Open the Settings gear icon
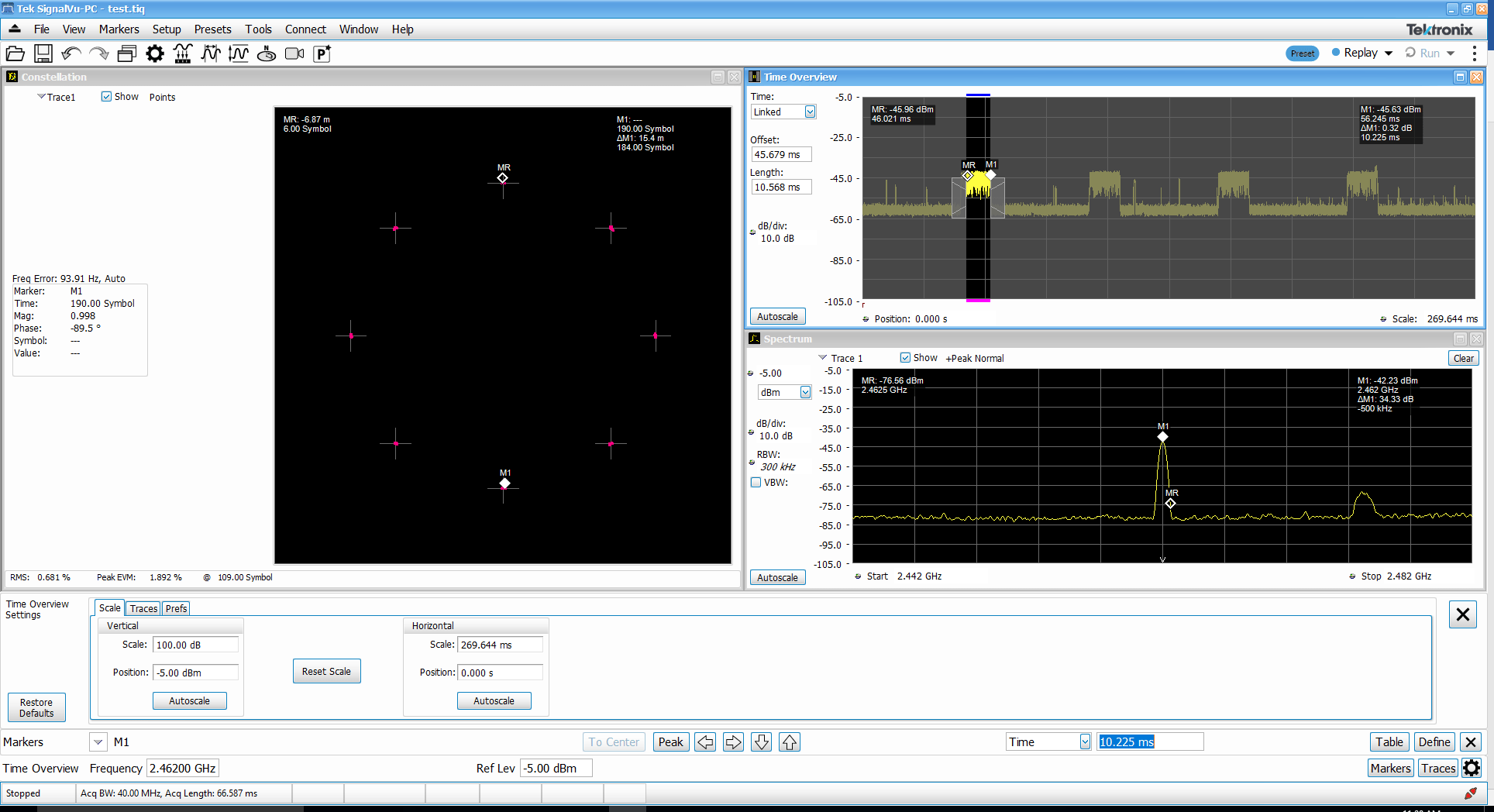Viewport: 1494px width, 812px height. (x=154, y=53)
